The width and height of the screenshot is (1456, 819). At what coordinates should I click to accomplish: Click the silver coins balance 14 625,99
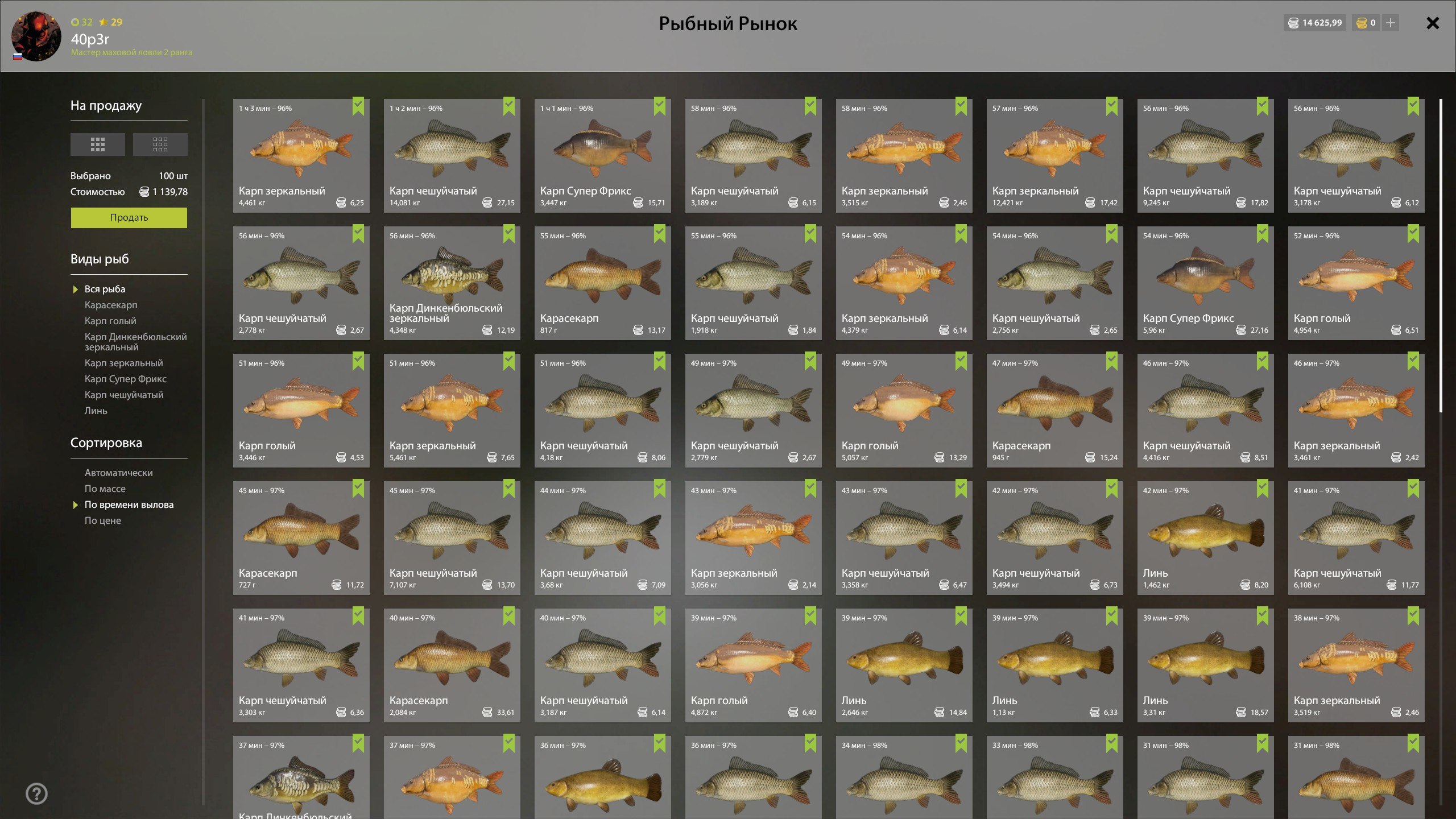pos(1314,23)
